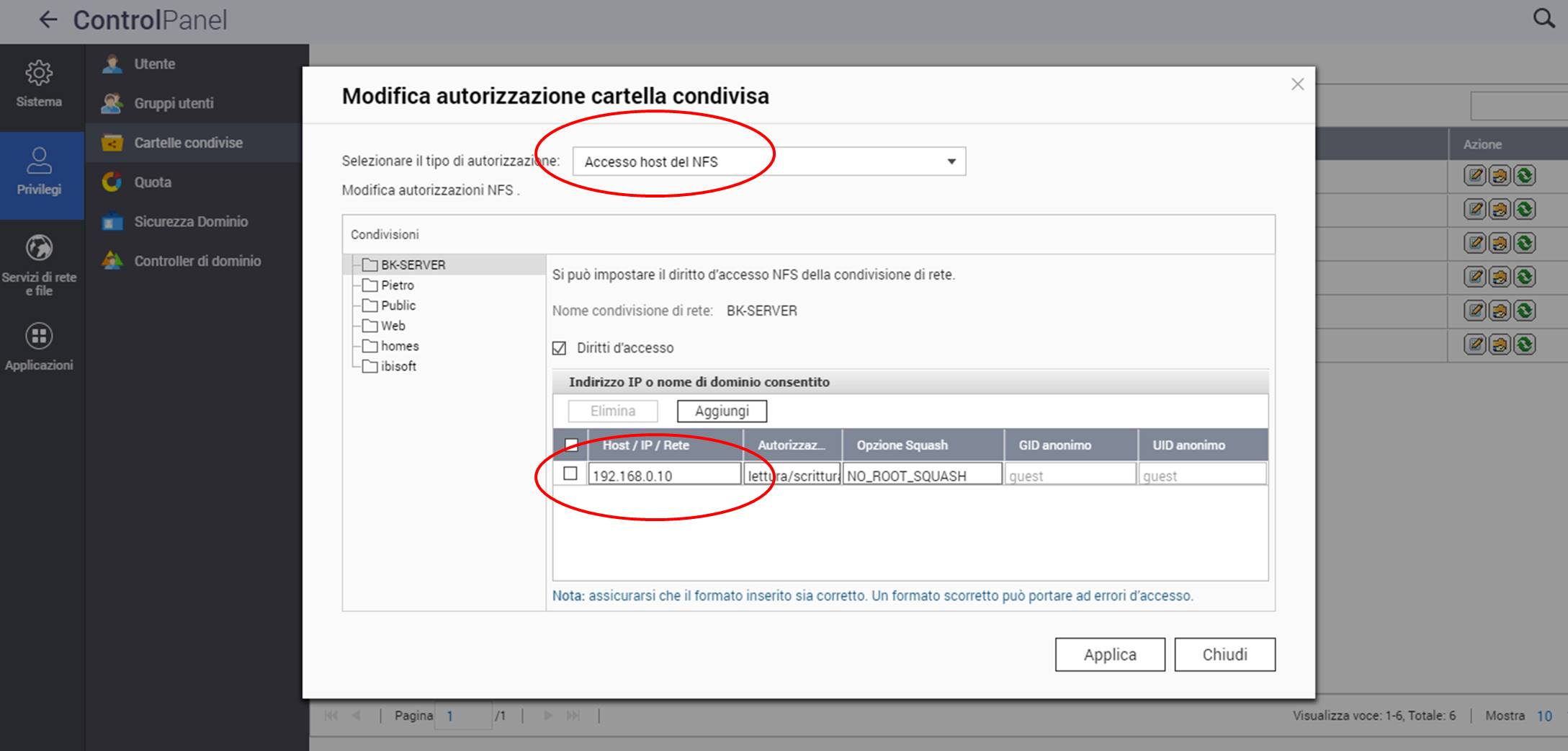
Task: Click the Aggiungi button
Action: (722, 411)
